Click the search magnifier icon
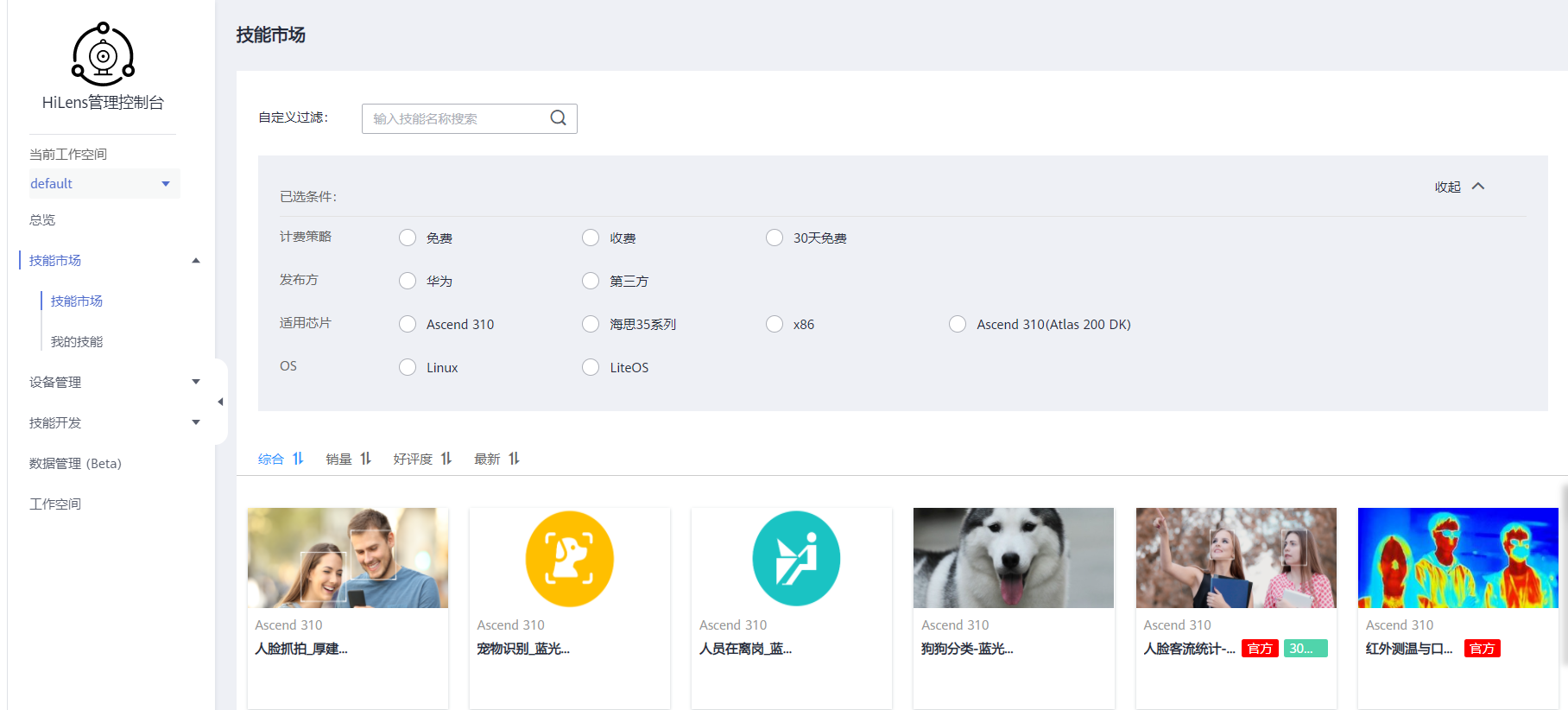 [559, 118]
